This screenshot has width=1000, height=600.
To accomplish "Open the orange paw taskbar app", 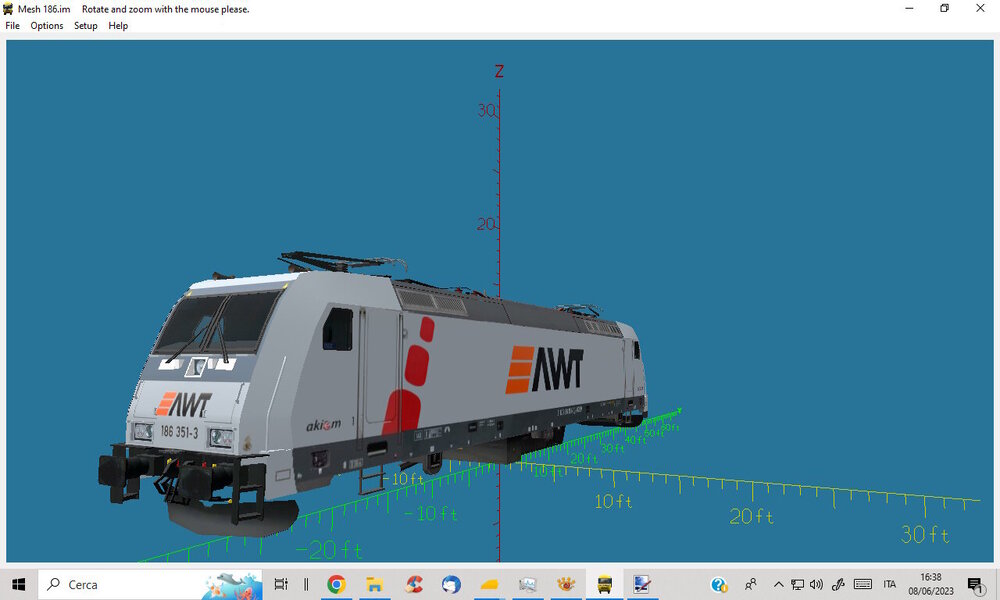I will [566, 584].
